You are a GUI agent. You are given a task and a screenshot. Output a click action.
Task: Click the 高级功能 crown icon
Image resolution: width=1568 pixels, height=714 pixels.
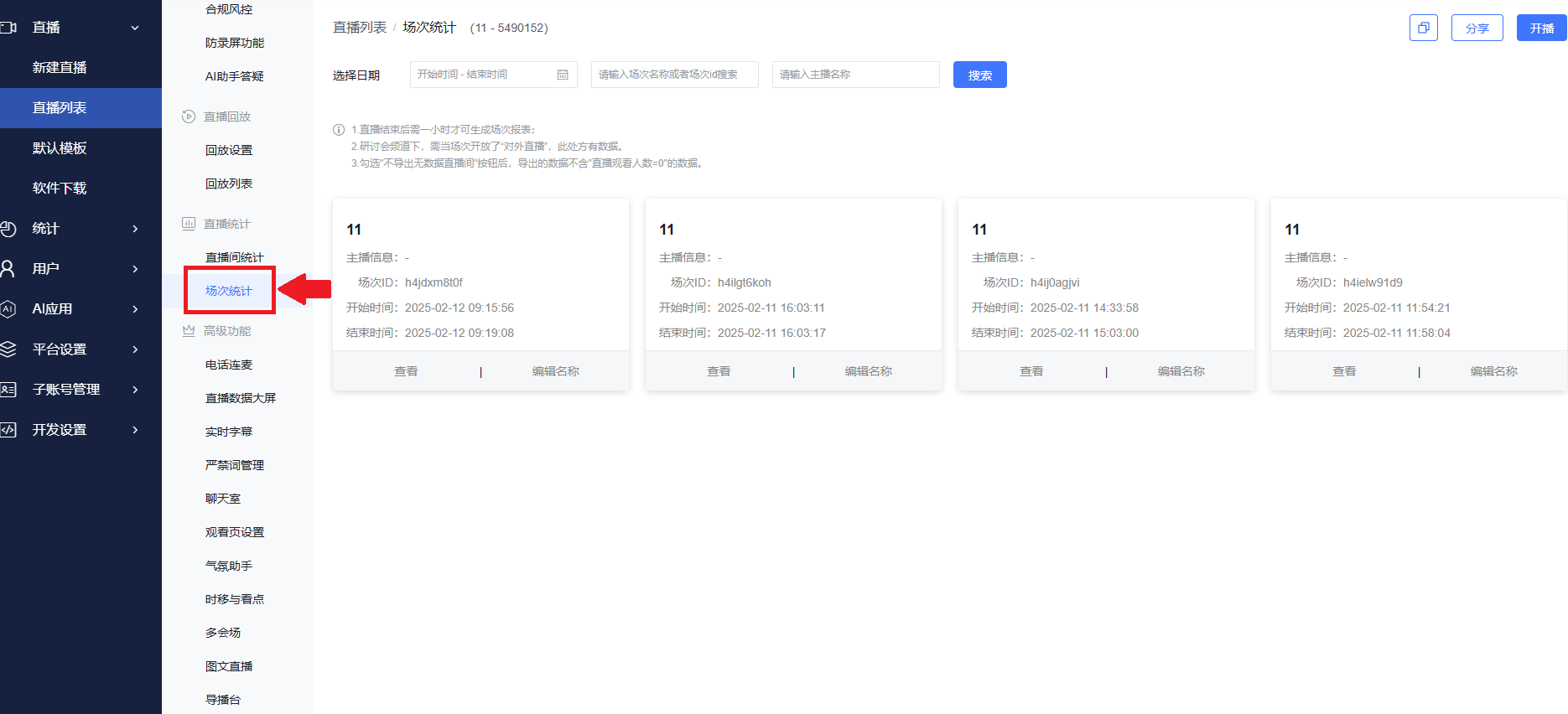189,331
